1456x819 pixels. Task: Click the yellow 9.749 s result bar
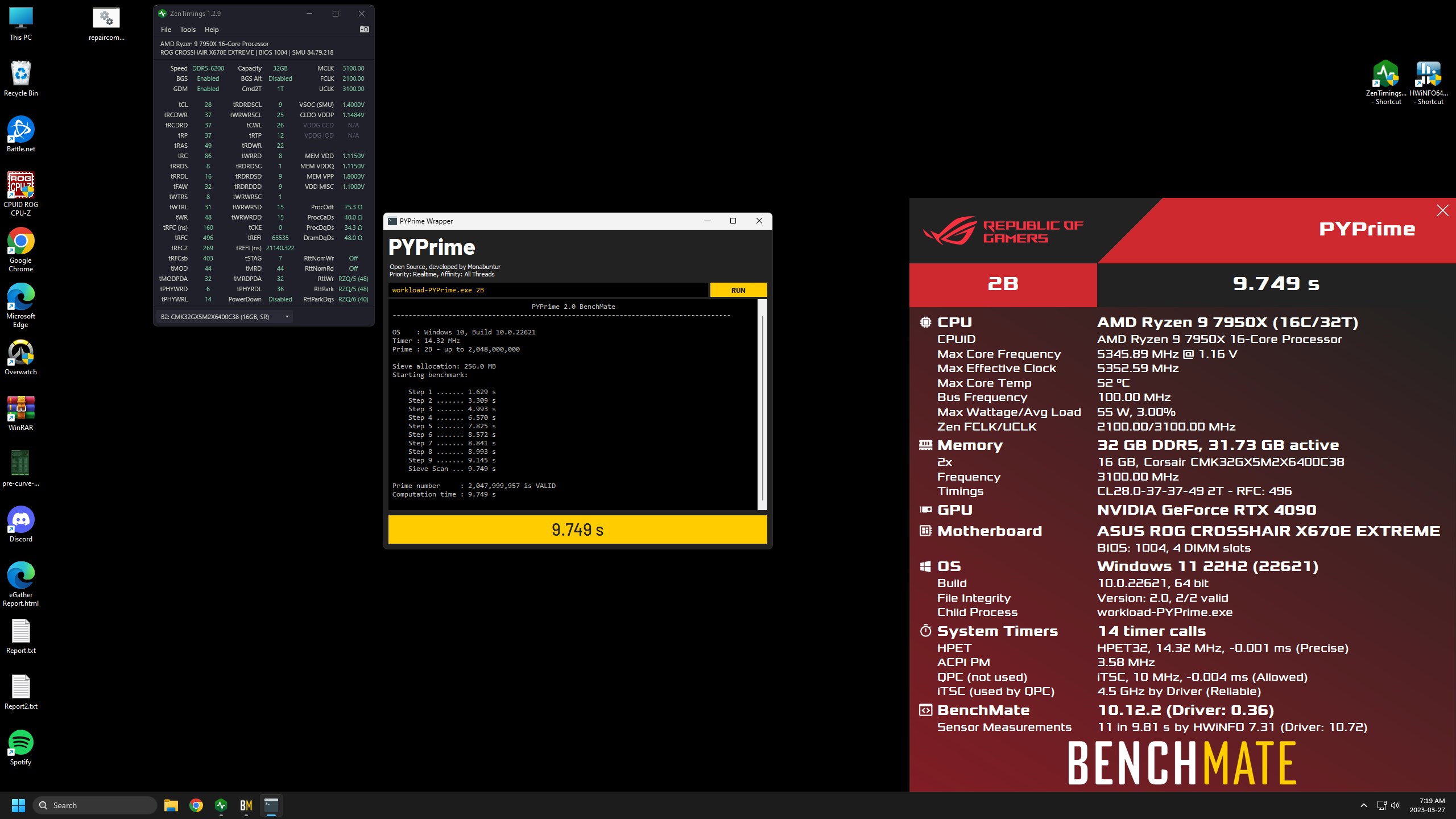(577, 530)
